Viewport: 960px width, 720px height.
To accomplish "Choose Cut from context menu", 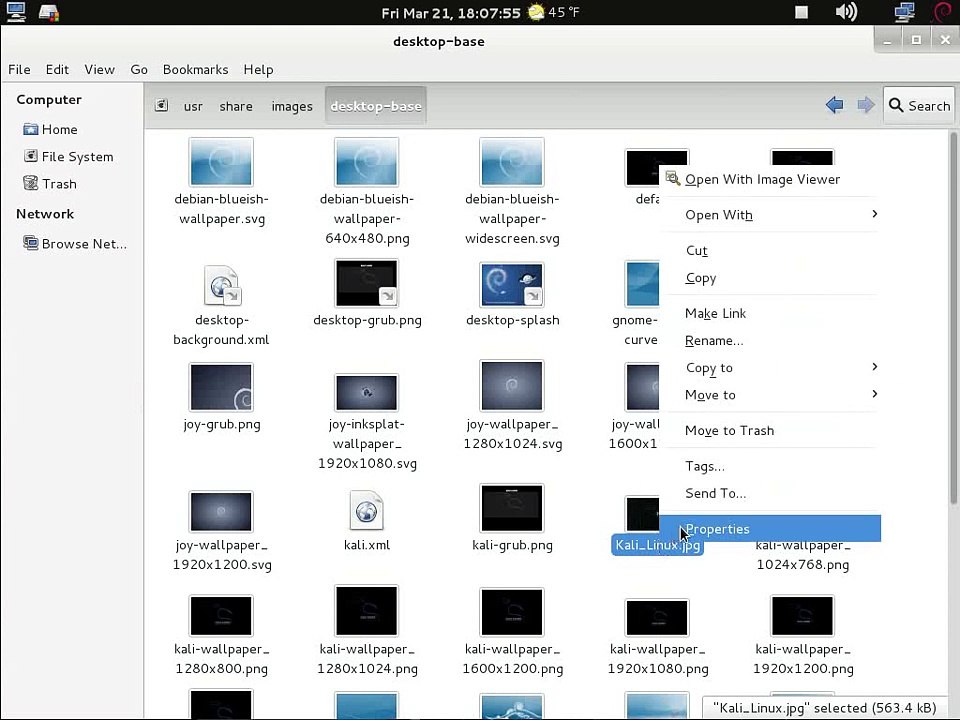I will coord(770,250).
